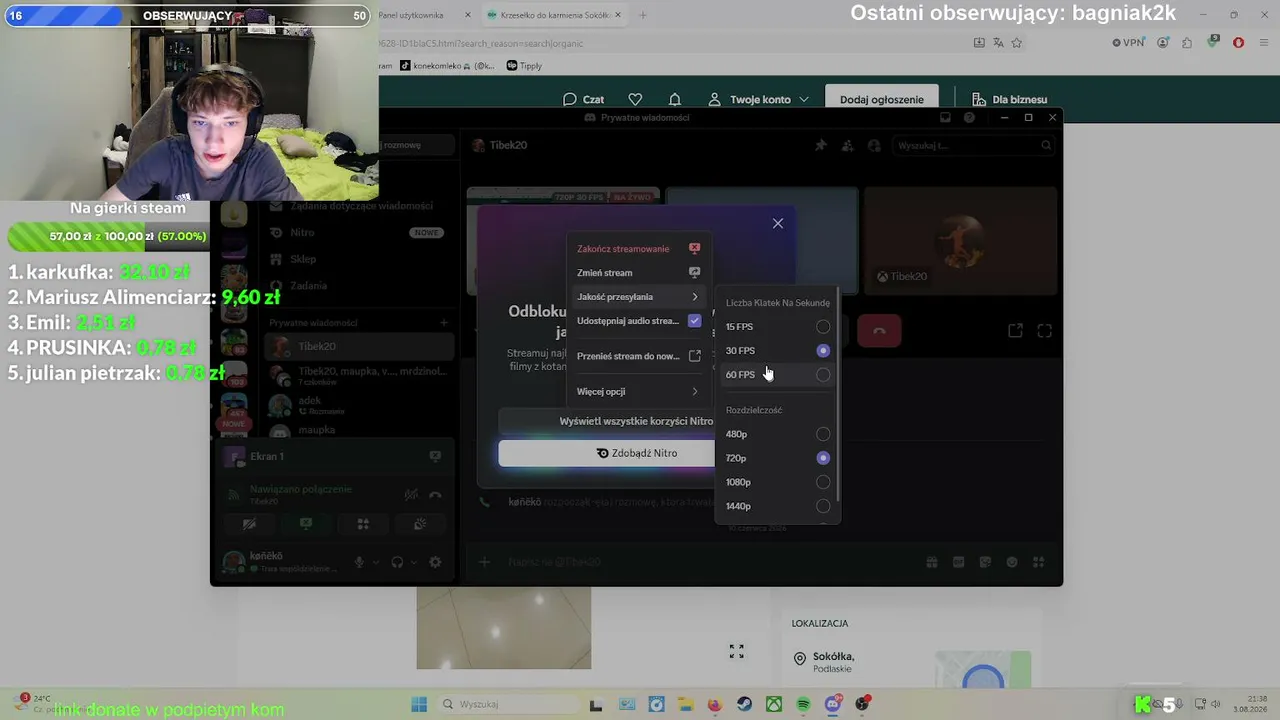The width and height of the screenshot is (1280, 720).
Task: Open the notifications bell on OLX header
Action: pyautogui.click(x=675, y=99)
